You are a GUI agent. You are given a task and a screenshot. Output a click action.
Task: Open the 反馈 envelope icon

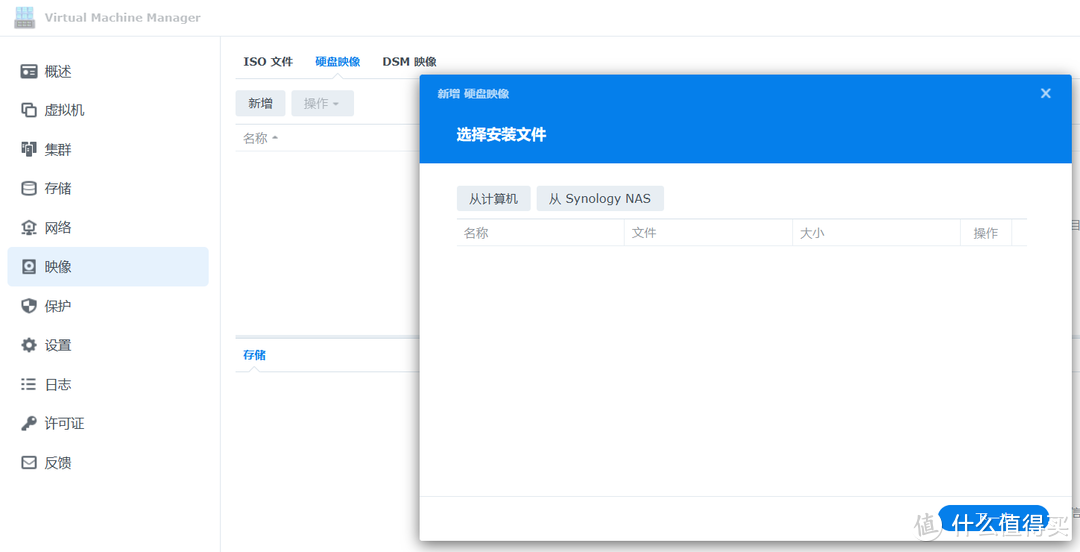[29, 462]
